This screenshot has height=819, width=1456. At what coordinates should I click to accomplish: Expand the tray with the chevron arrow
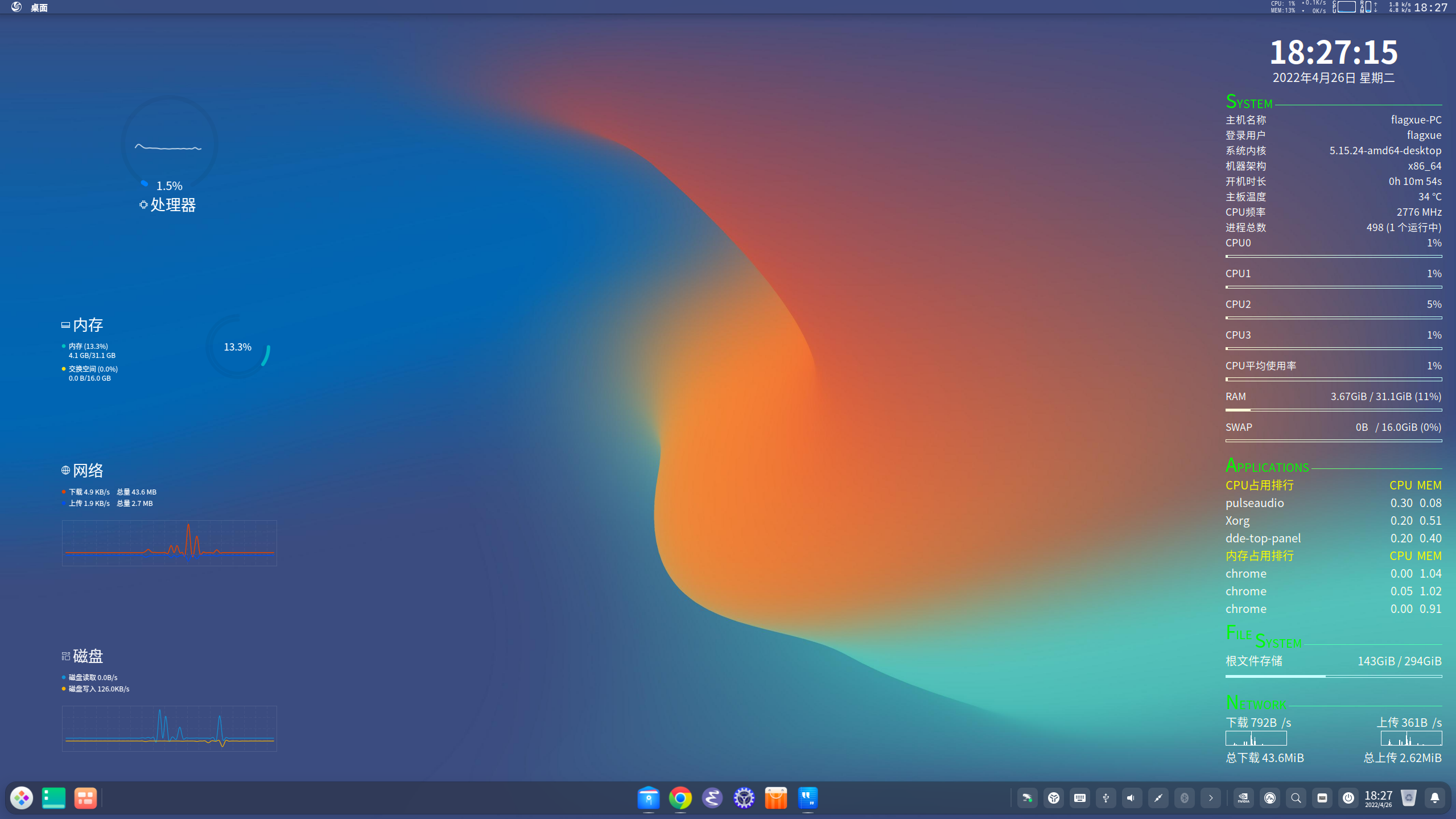(x=1211, y=798)
